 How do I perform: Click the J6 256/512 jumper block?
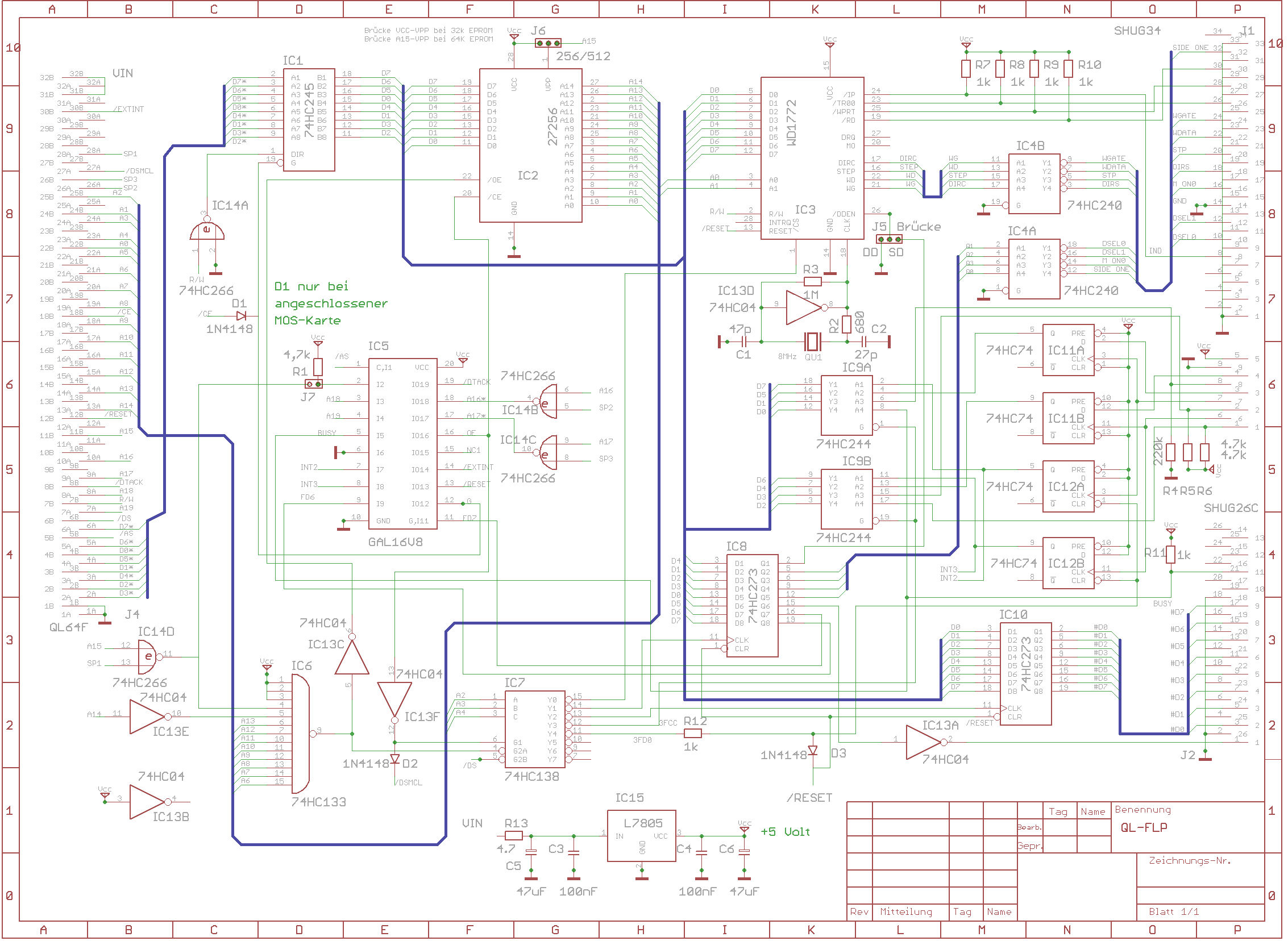click(x=548, y=43)
